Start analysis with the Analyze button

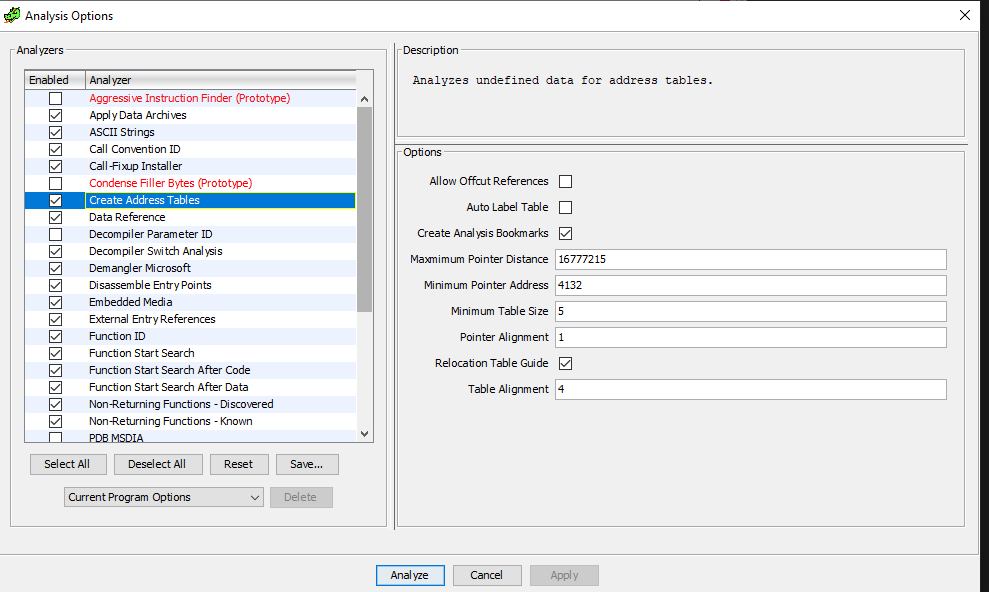tap(410, 575)
